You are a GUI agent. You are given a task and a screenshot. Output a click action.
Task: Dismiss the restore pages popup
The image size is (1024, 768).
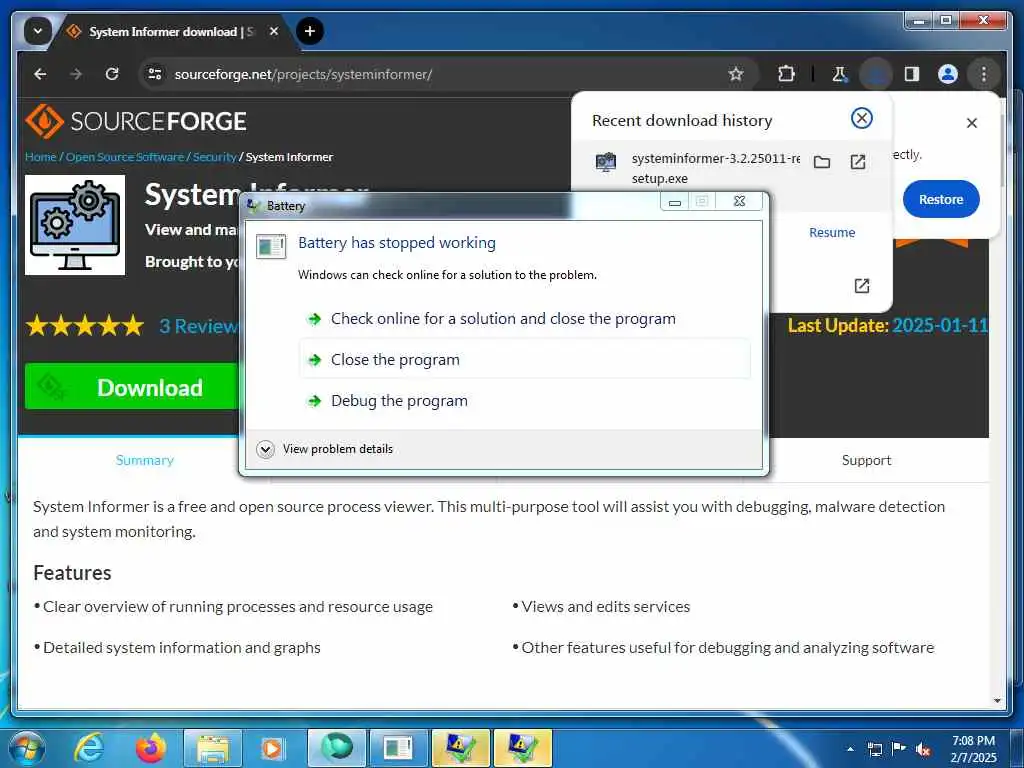972,123
